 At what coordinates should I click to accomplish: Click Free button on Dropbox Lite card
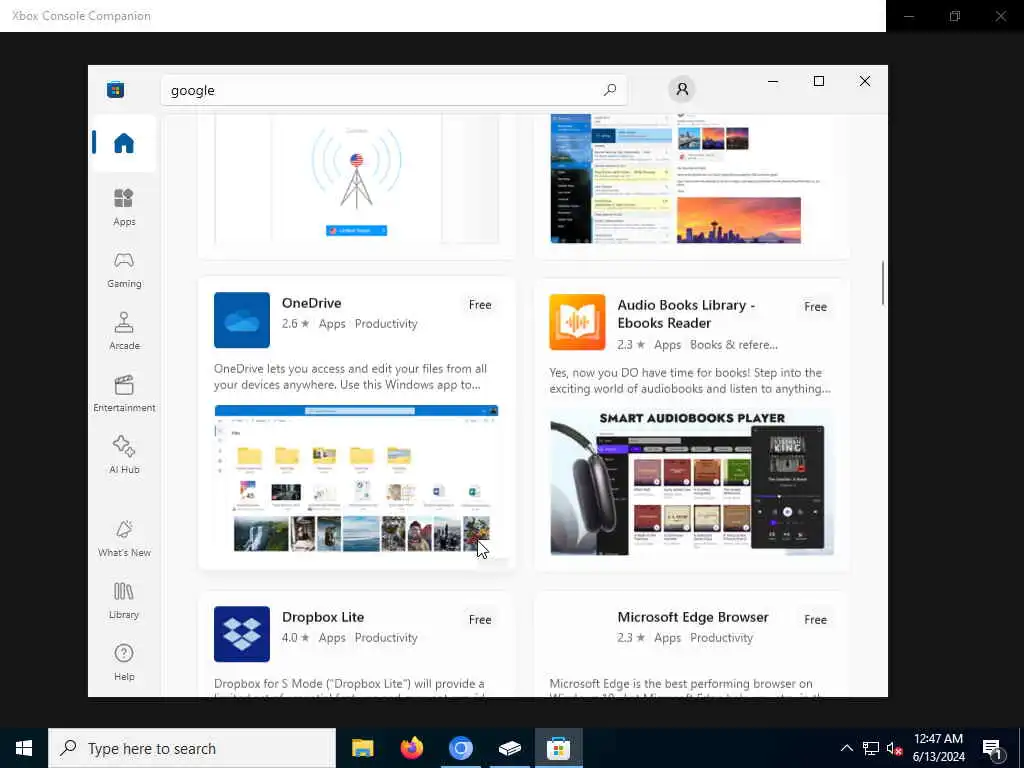480,620
